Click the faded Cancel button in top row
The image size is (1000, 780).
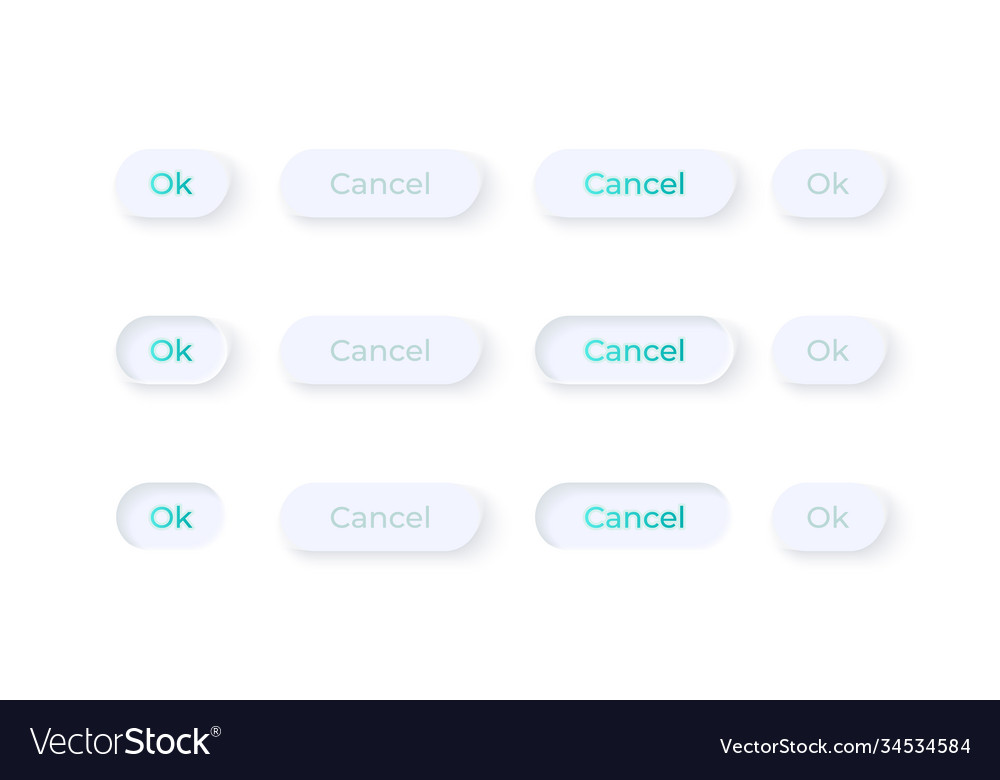click(380, 184)
